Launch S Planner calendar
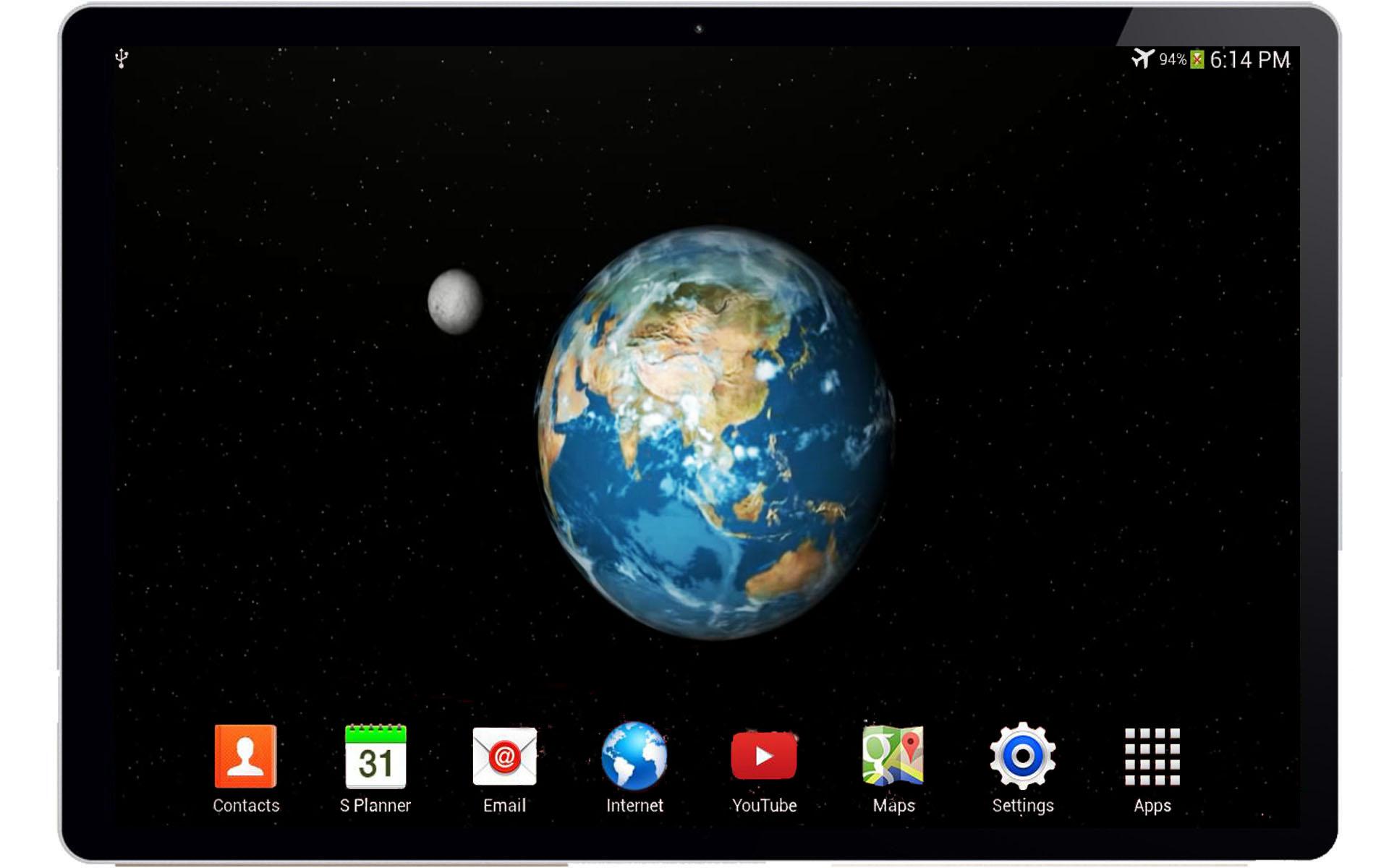Image resolution: width=1389 pixels, height=868 pixels. click(375, 756)
